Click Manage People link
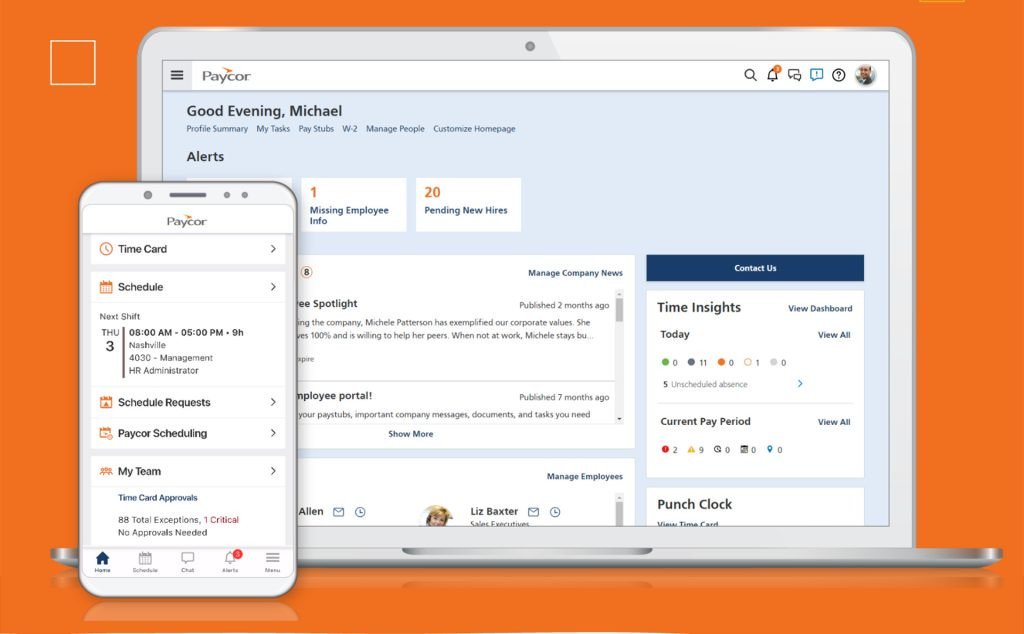The image size is (1024, 634). pyautogui.click(x=395, y=129)
